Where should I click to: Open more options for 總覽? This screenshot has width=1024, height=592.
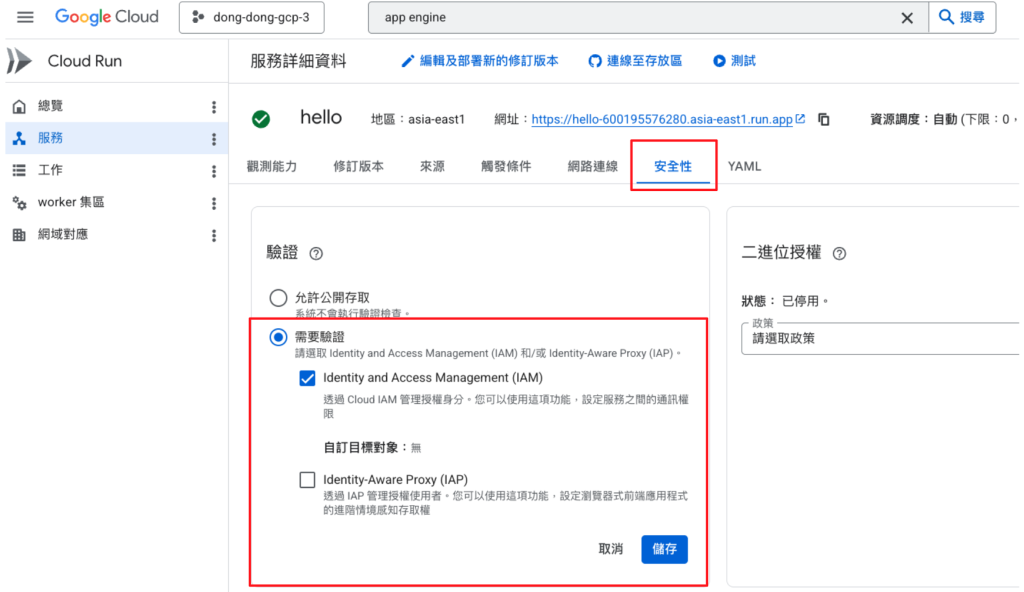tap(214, 107)
